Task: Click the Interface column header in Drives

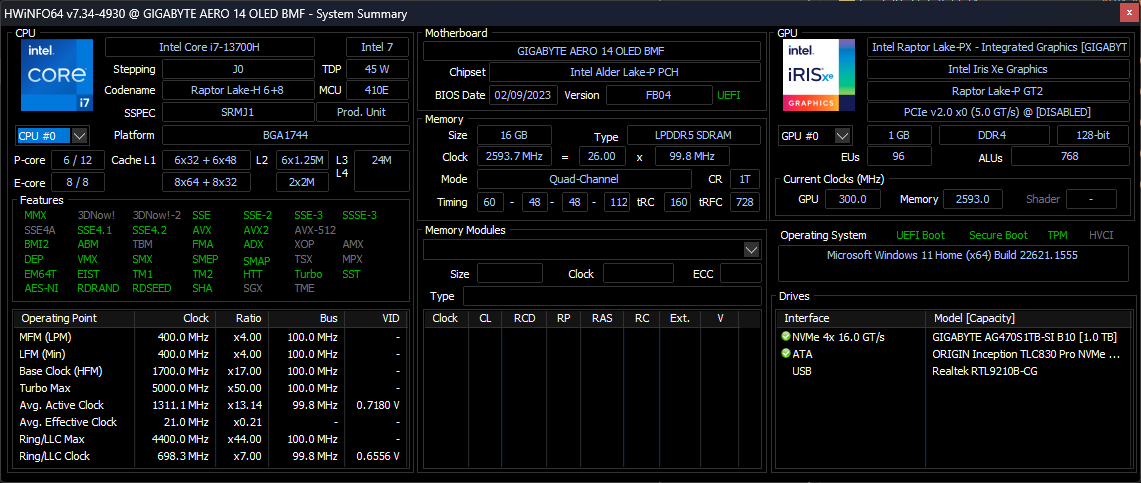Action: (x=850, y=319)
